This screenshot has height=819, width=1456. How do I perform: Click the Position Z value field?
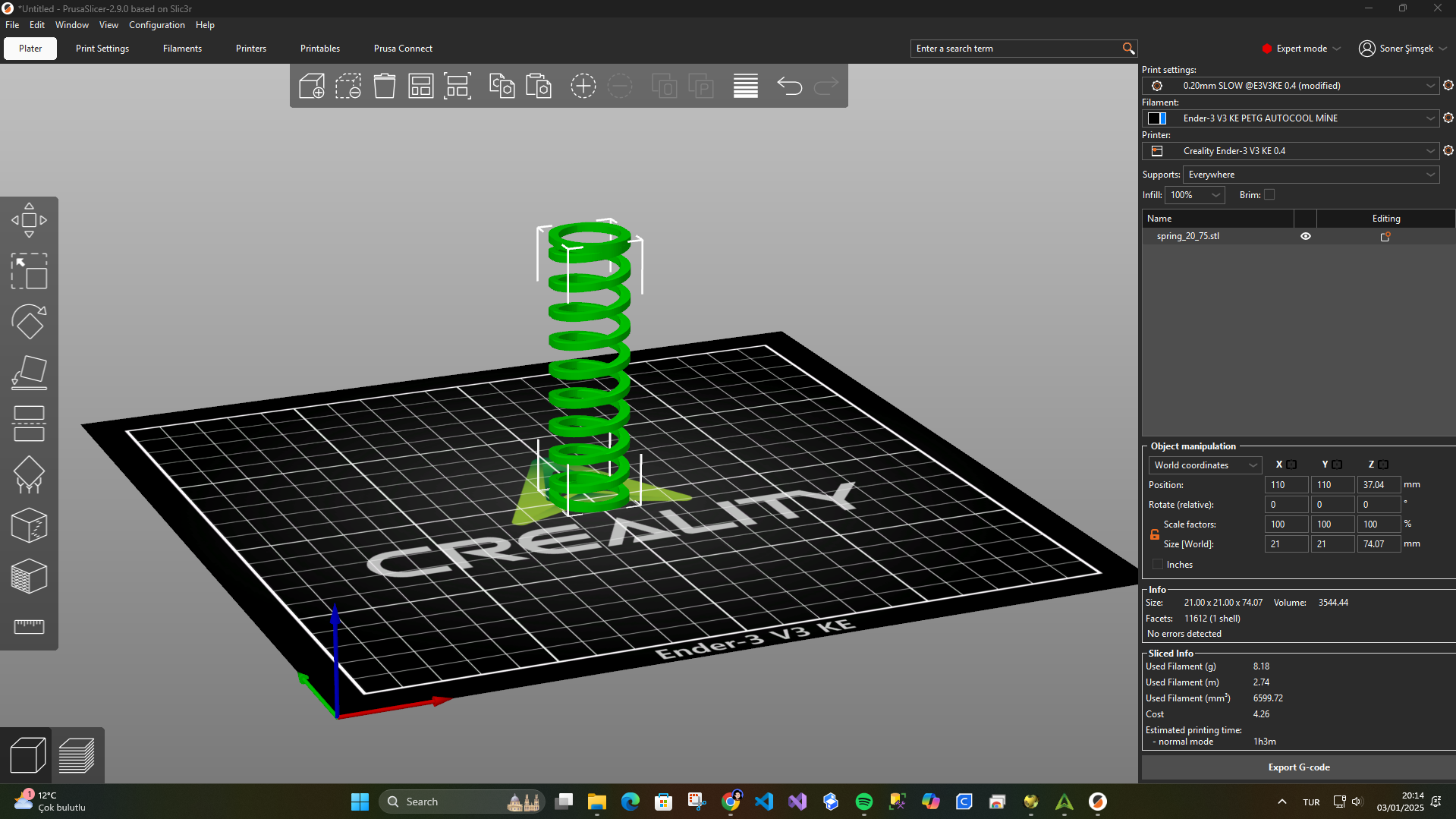[1379, 485]
